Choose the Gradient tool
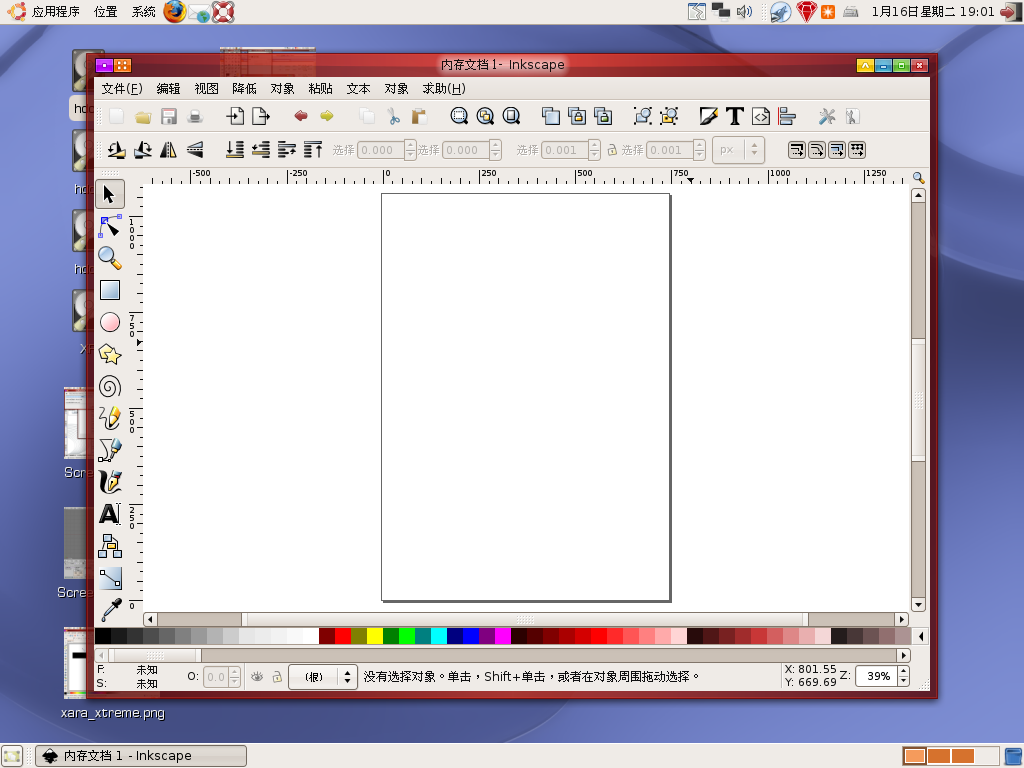This screenshot has width=1024, height=768. [110, 578]
